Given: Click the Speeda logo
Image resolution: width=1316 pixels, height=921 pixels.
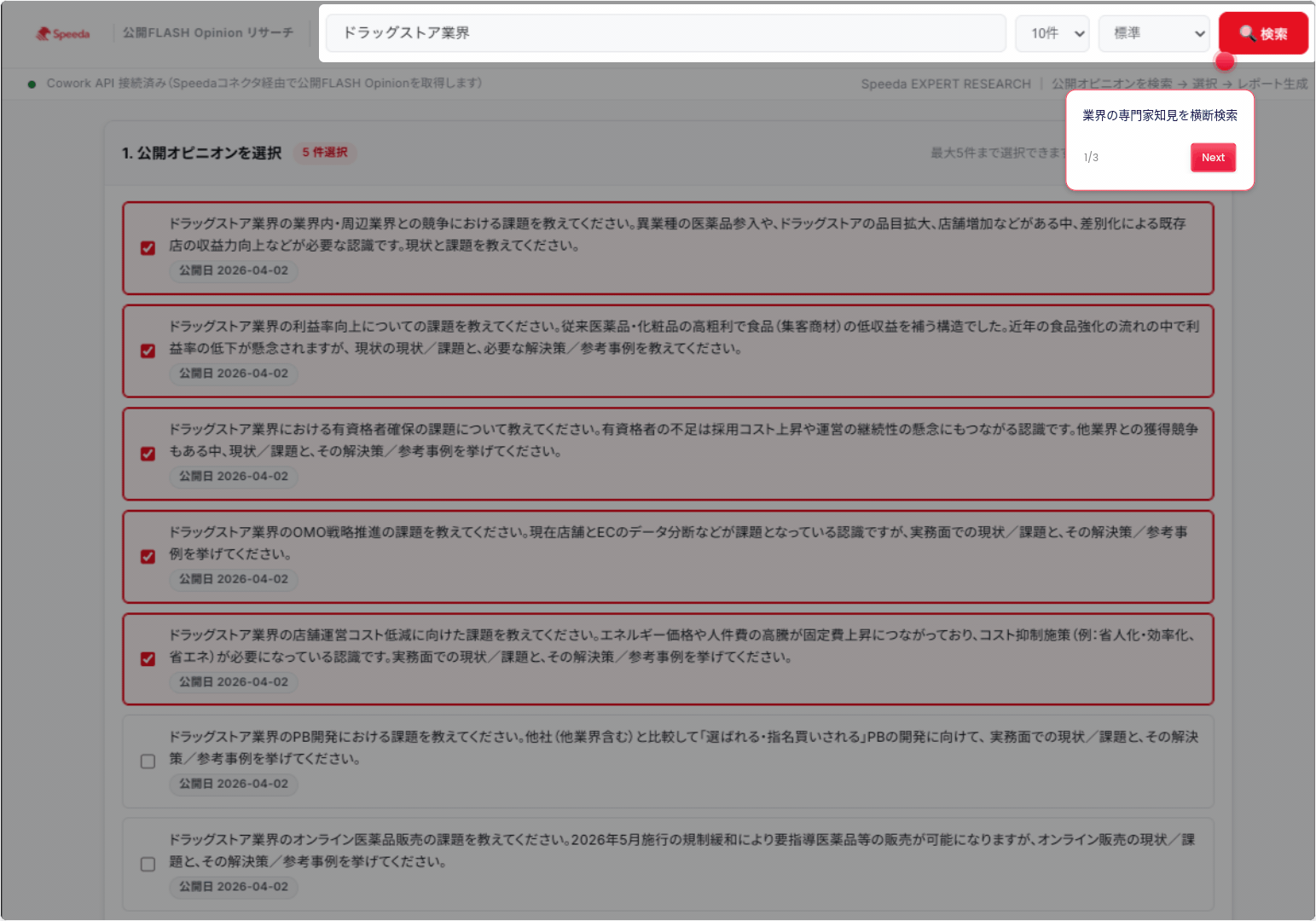Looking at the screenshot, I should 62,33.
